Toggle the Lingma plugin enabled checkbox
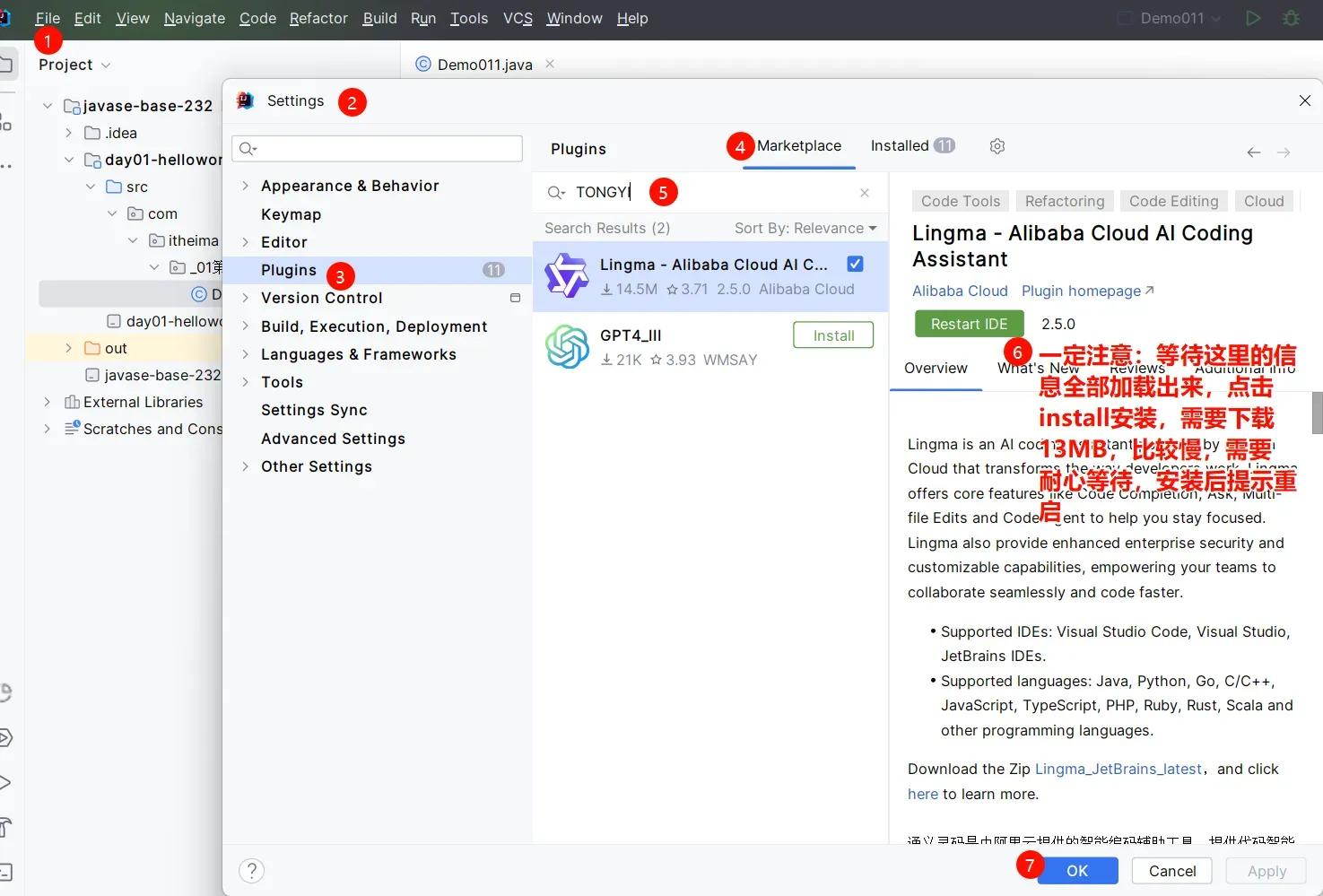Viewport: 1323px width, 896px height. 856,264
